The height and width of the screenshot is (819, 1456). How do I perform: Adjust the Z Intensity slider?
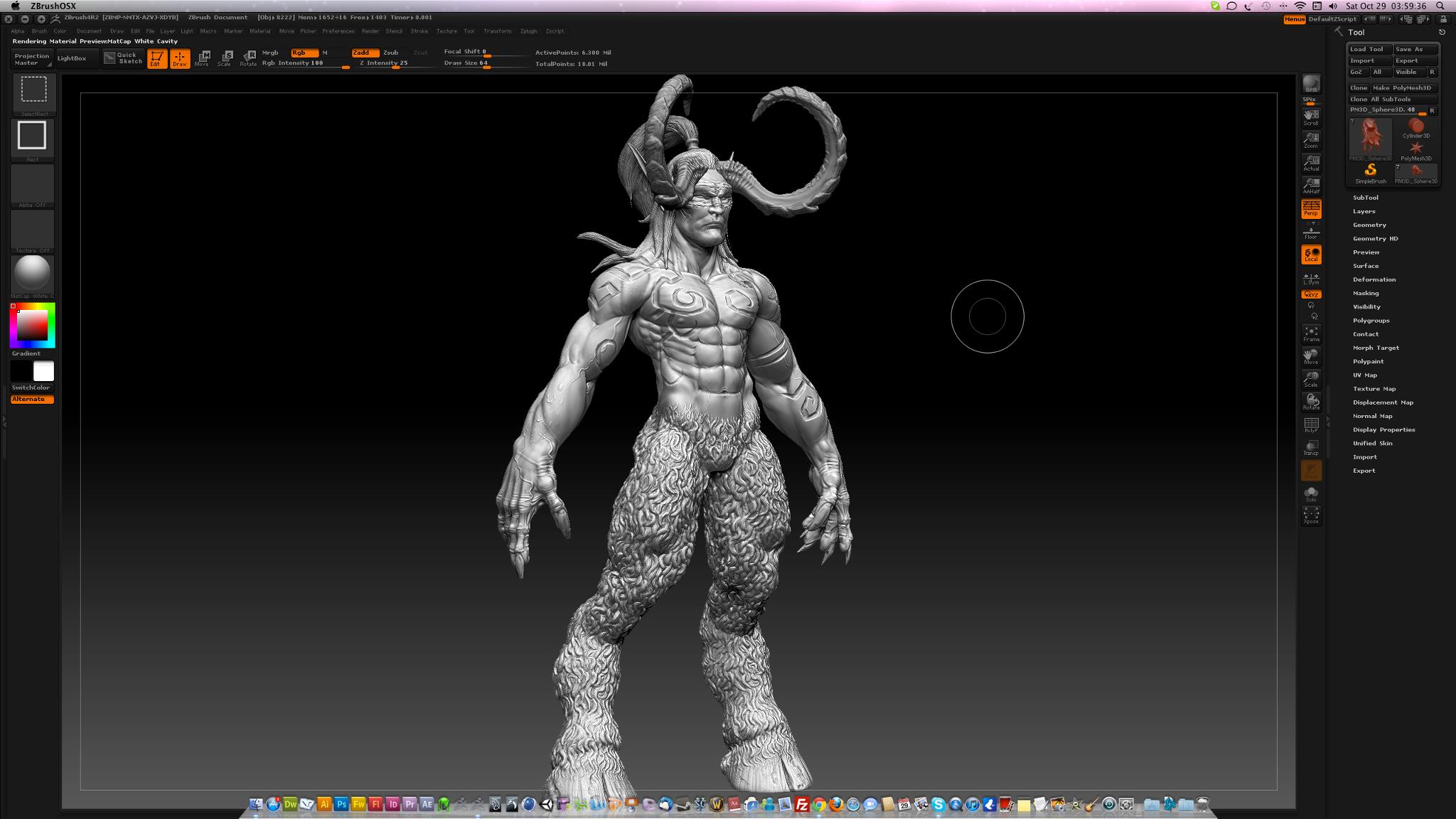pos(395,63)
